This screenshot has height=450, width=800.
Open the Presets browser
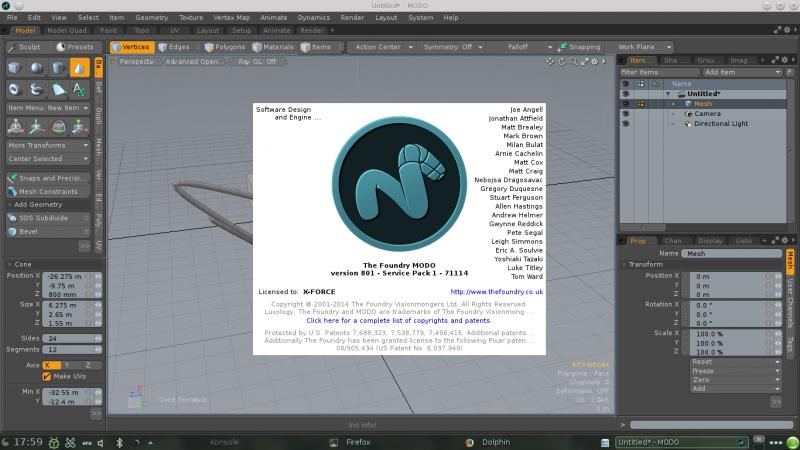(x=75, y=47)
